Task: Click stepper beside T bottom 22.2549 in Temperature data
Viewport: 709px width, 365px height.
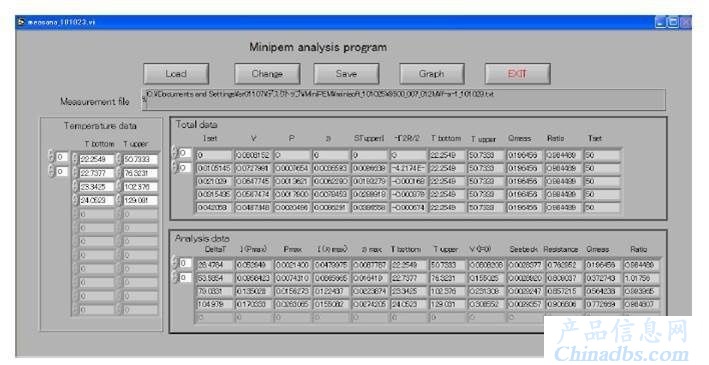Action: tap(75, 159)
